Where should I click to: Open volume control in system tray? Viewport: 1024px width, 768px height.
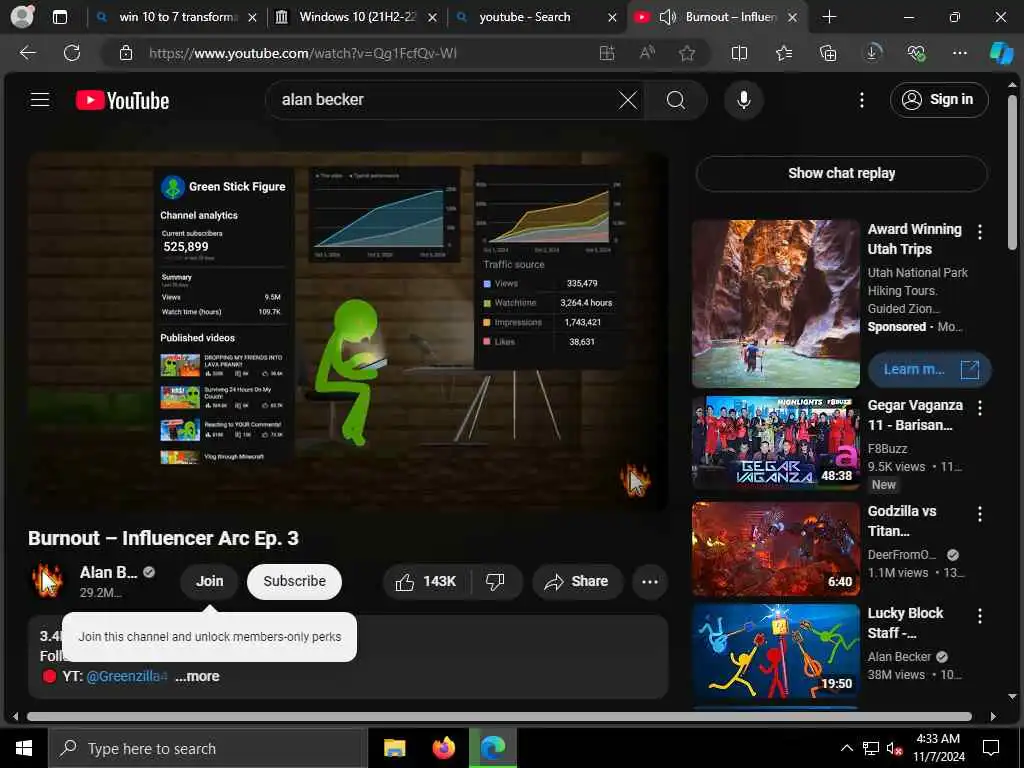tap(894, 748)
